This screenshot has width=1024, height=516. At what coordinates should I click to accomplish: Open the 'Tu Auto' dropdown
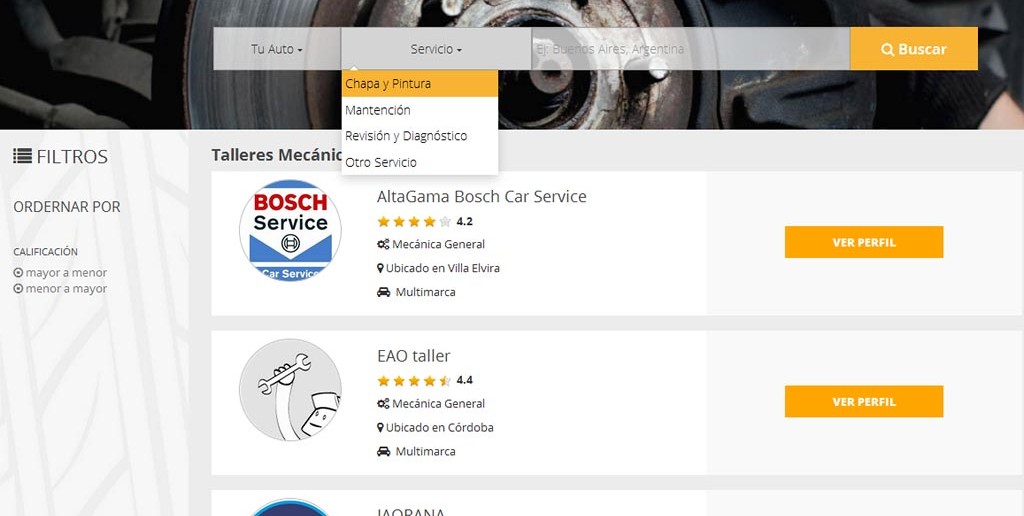[x=276, y=49]
